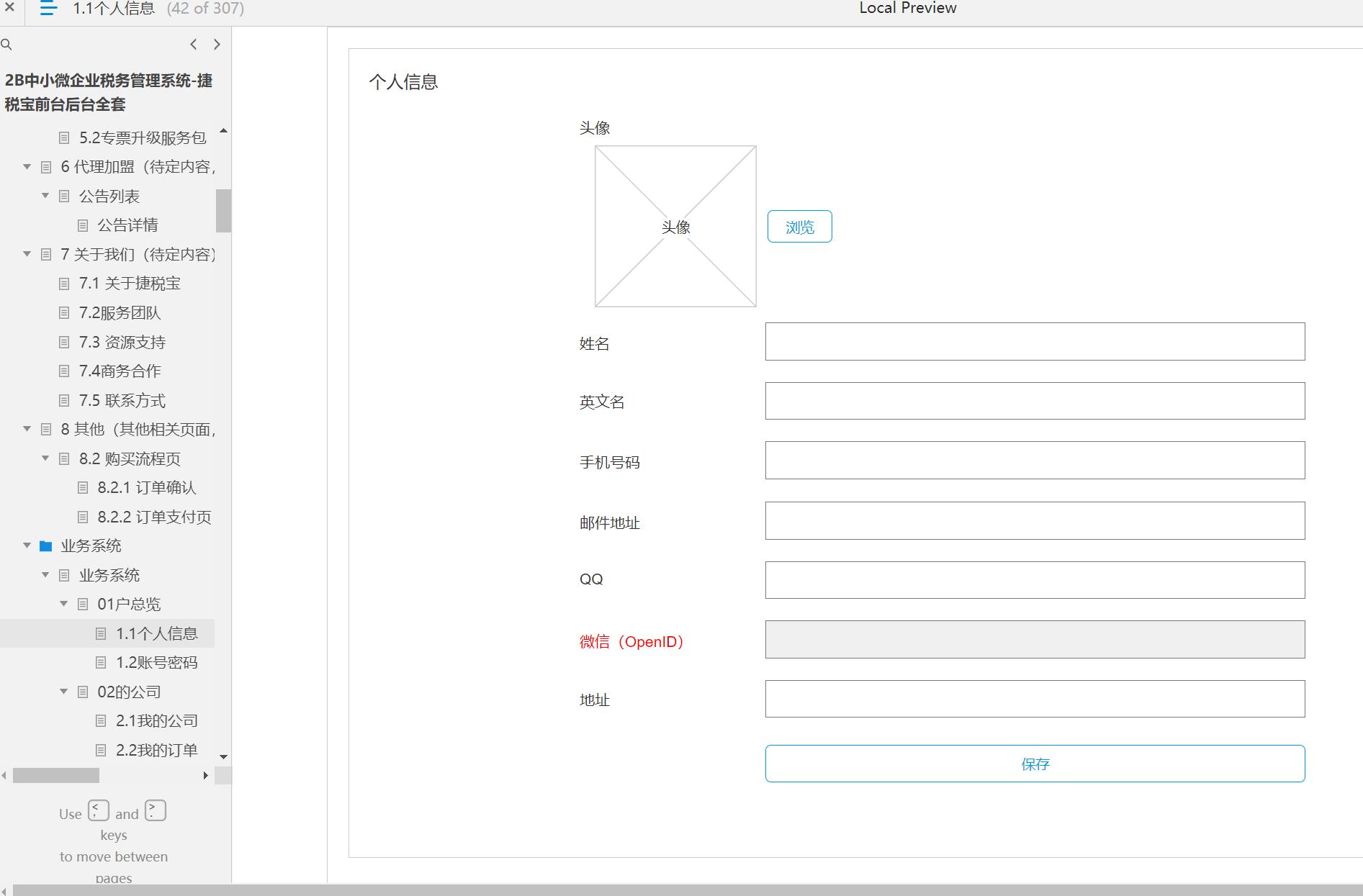The height and width of the screenshot is (896, 1363).
Task: Click the page icon beside 8.2.1 订单确认
Action: pos(83,488)
